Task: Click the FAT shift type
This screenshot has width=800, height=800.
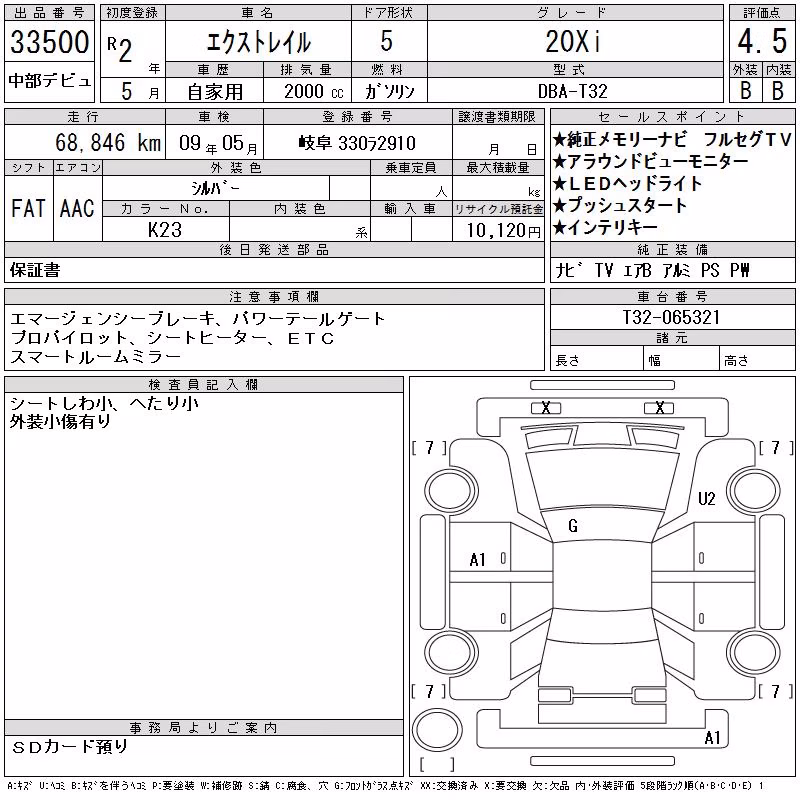Action: pos(28,208)
